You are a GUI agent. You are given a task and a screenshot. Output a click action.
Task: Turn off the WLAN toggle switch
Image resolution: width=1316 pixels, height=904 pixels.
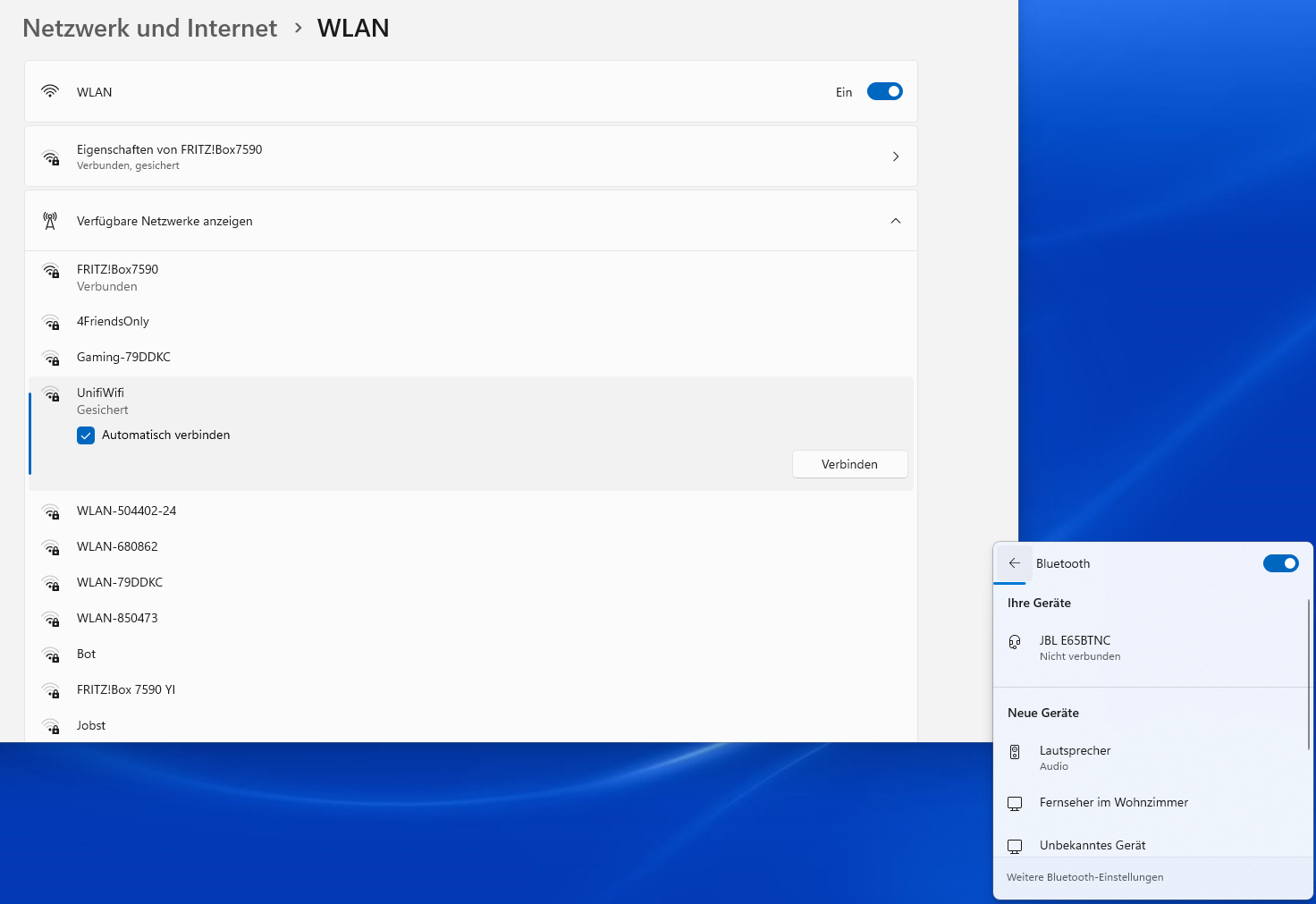click(x=885, y=91)
